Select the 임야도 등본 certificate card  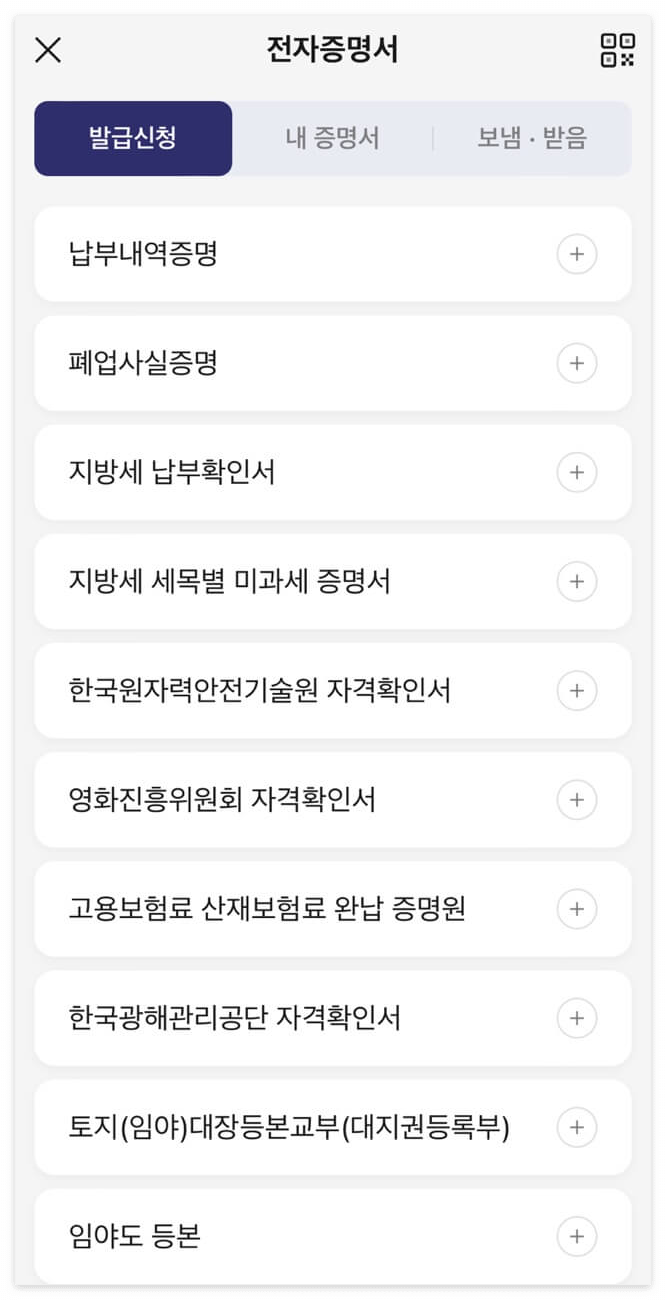click(300, 1236)
